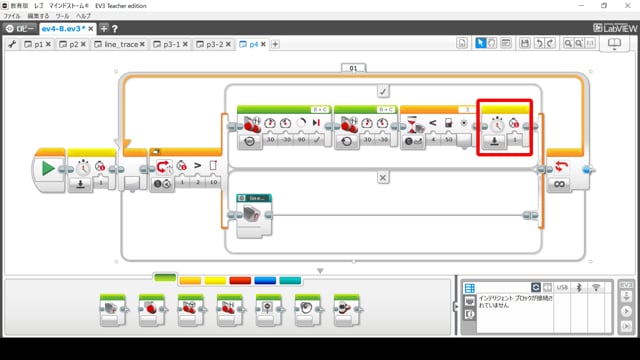Add a new program tab

point(276,44)
